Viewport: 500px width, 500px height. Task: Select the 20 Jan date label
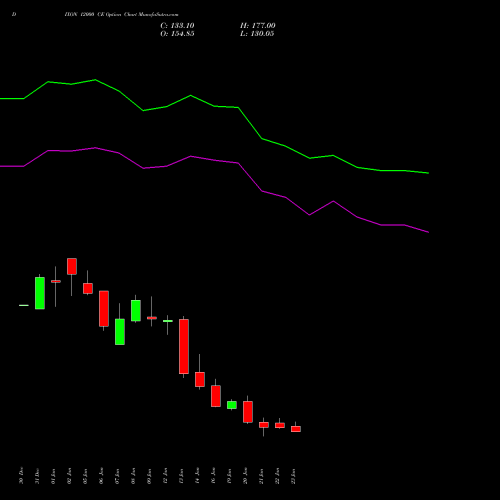(245, 476)
